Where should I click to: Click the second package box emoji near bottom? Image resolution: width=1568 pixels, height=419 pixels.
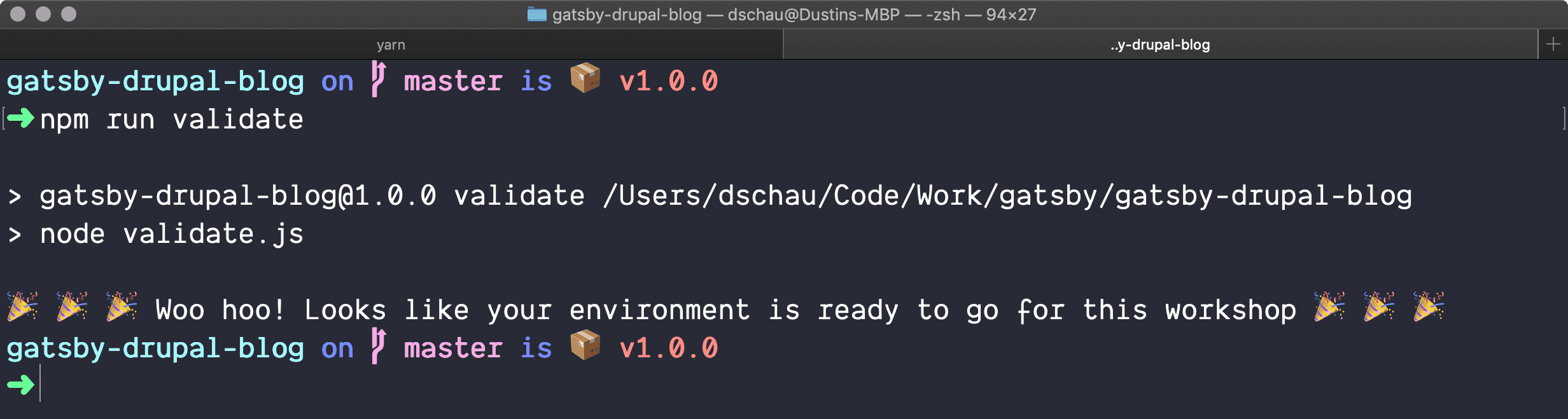coord(585,345)
